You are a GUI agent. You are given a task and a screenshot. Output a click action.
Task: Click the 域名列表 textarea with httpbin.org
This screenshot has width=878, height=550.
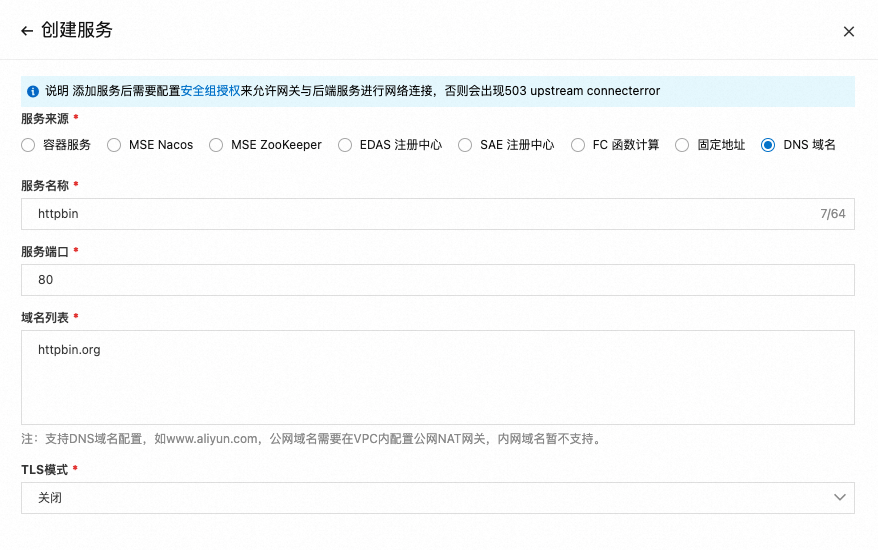[438, 377]
